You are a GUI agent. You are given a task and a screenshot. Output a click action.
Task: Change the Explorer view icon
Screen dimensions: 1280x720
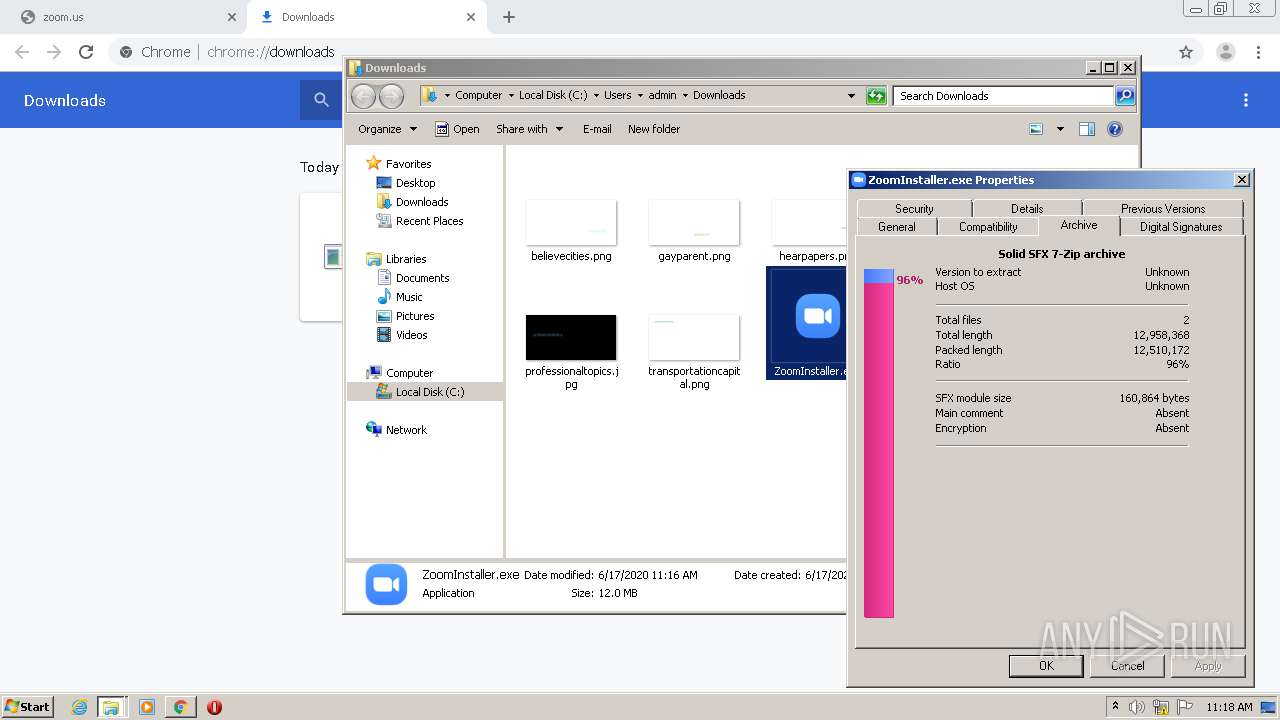[1036, 129]
